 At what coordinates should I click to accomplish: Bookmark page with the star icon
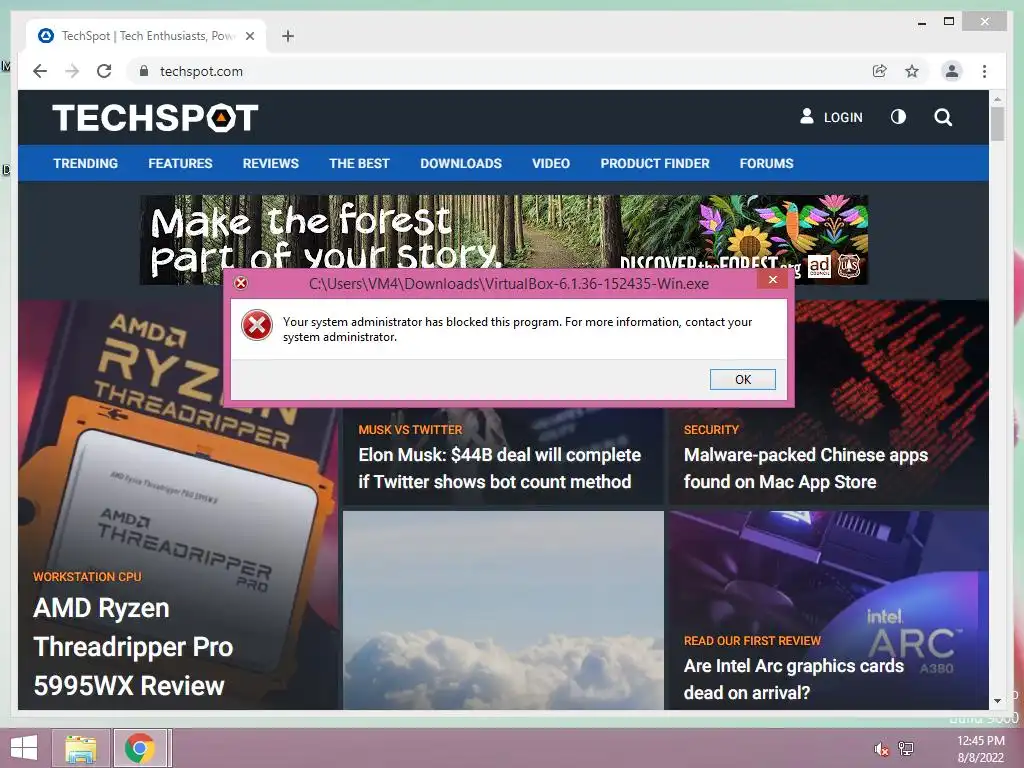pos(912,71)
